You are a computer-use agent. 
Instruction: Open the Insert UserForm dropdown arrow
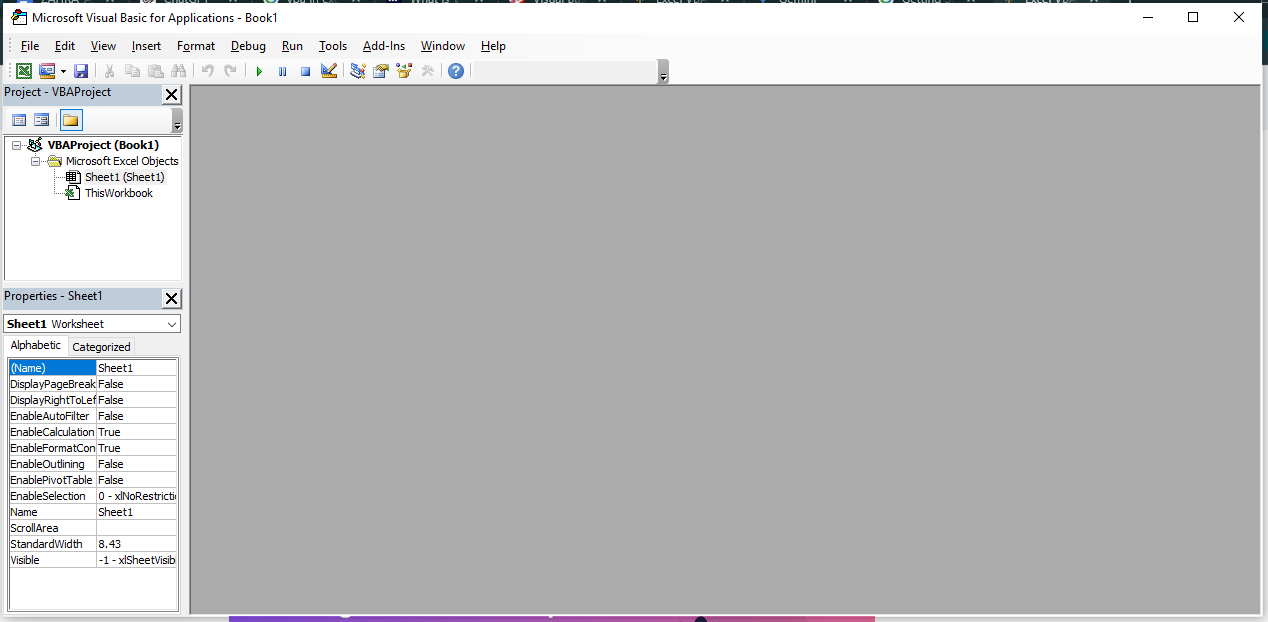[x=63, y=70]
